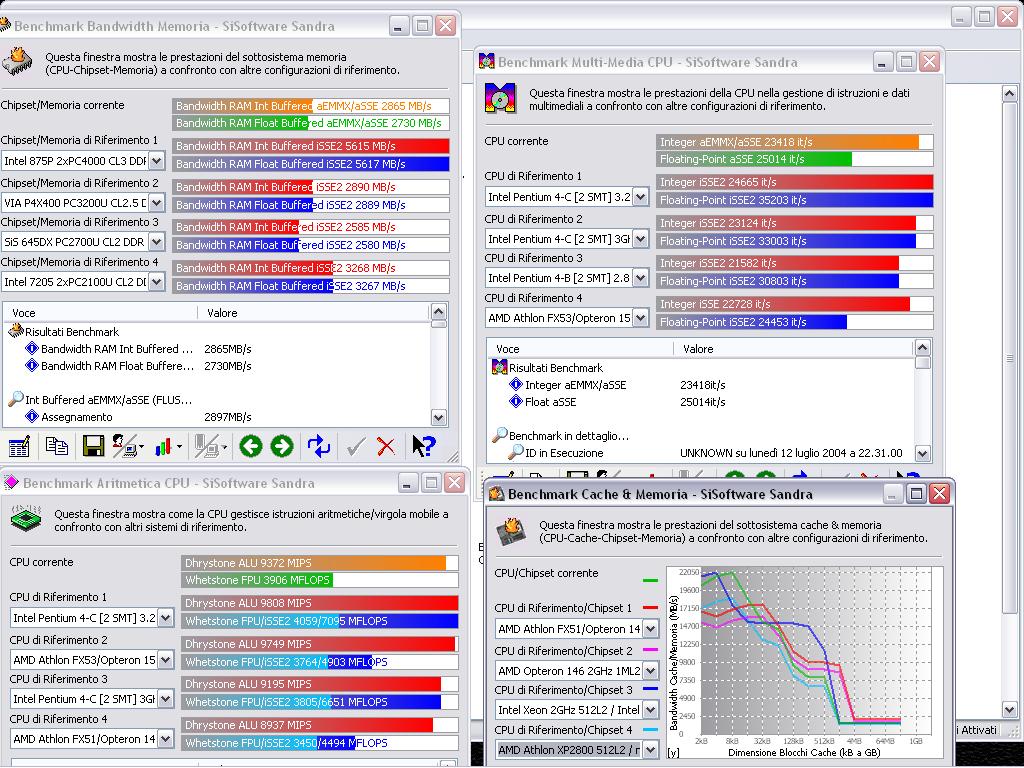
Task: Click the Multi-Media results list scroll-down arrow
Action: pos(922,453)
